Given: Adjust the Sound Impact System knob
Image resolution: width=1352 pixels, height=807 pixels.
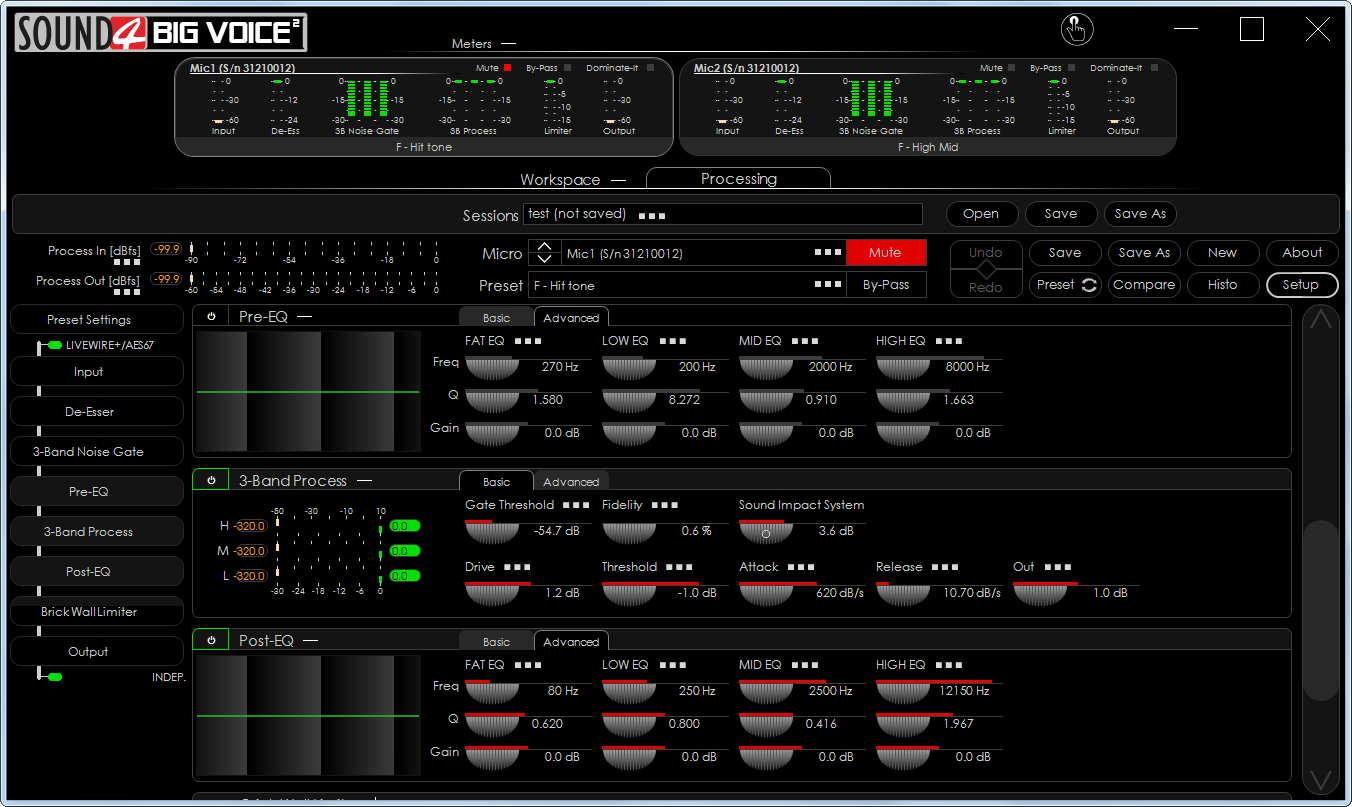Looking at the screenshot, I should 767,532.
